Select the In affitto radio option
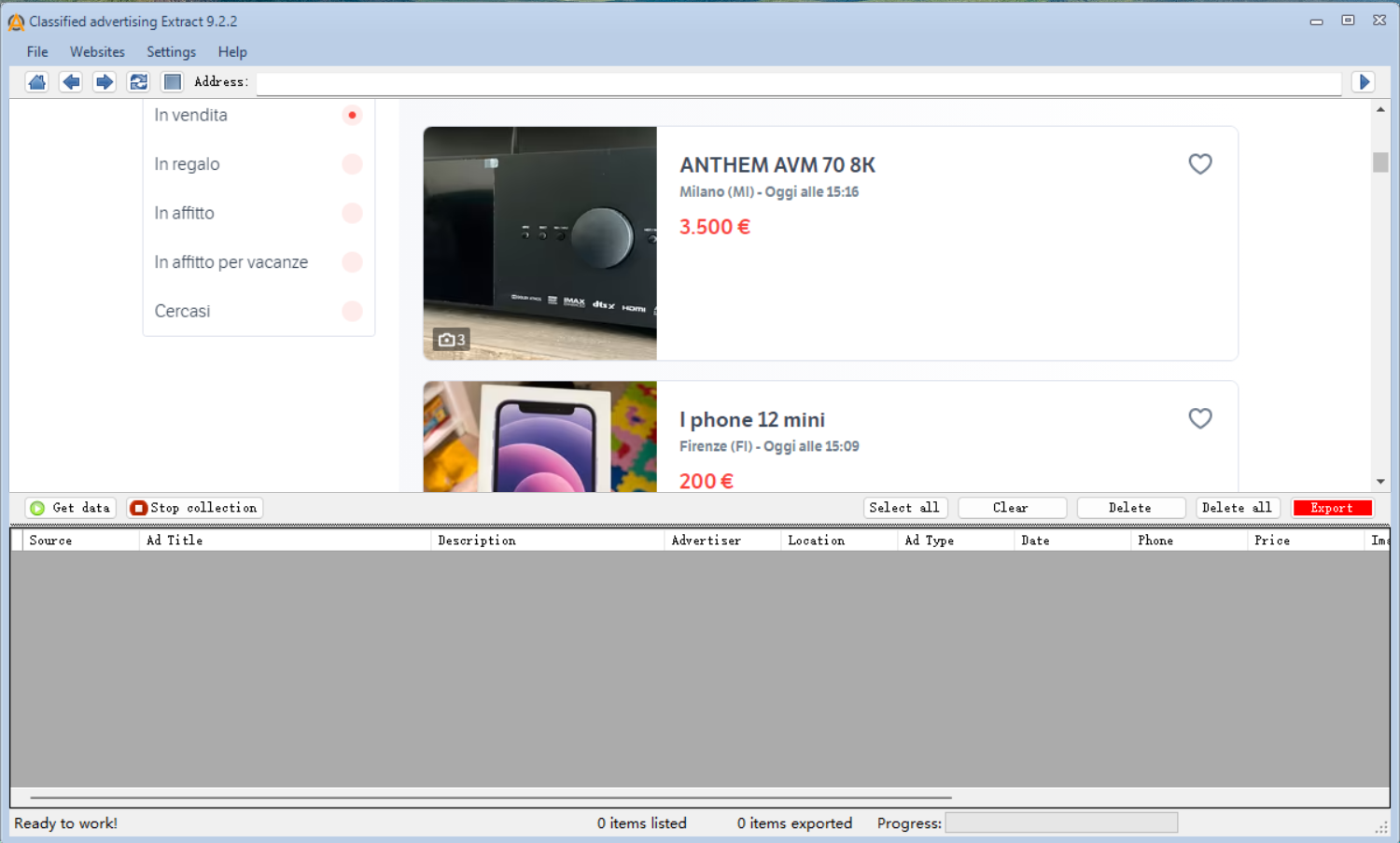Image resolution: width=1400 pixels, height=843 pixels. (352, 214)
